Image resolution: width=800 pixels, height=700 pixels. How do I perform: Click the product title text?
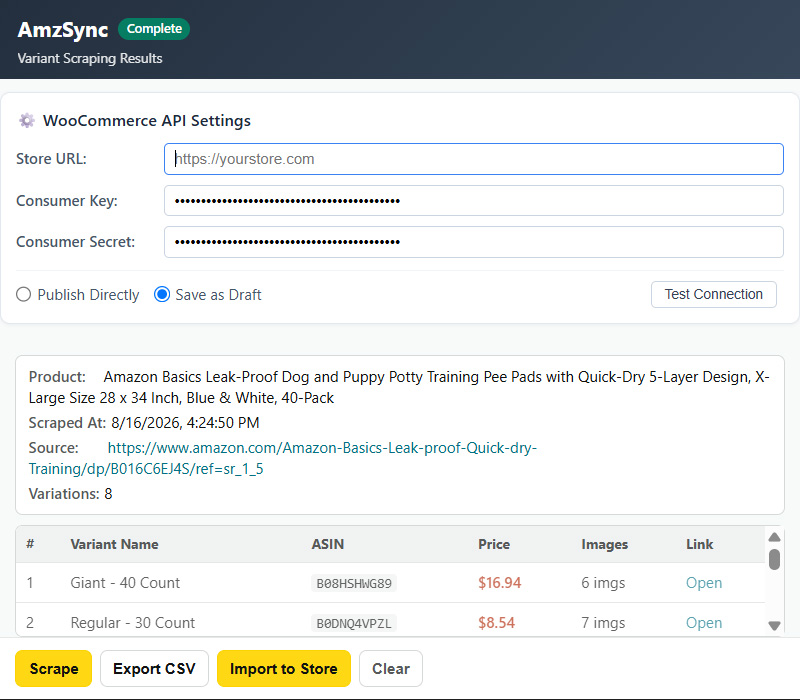398,387
